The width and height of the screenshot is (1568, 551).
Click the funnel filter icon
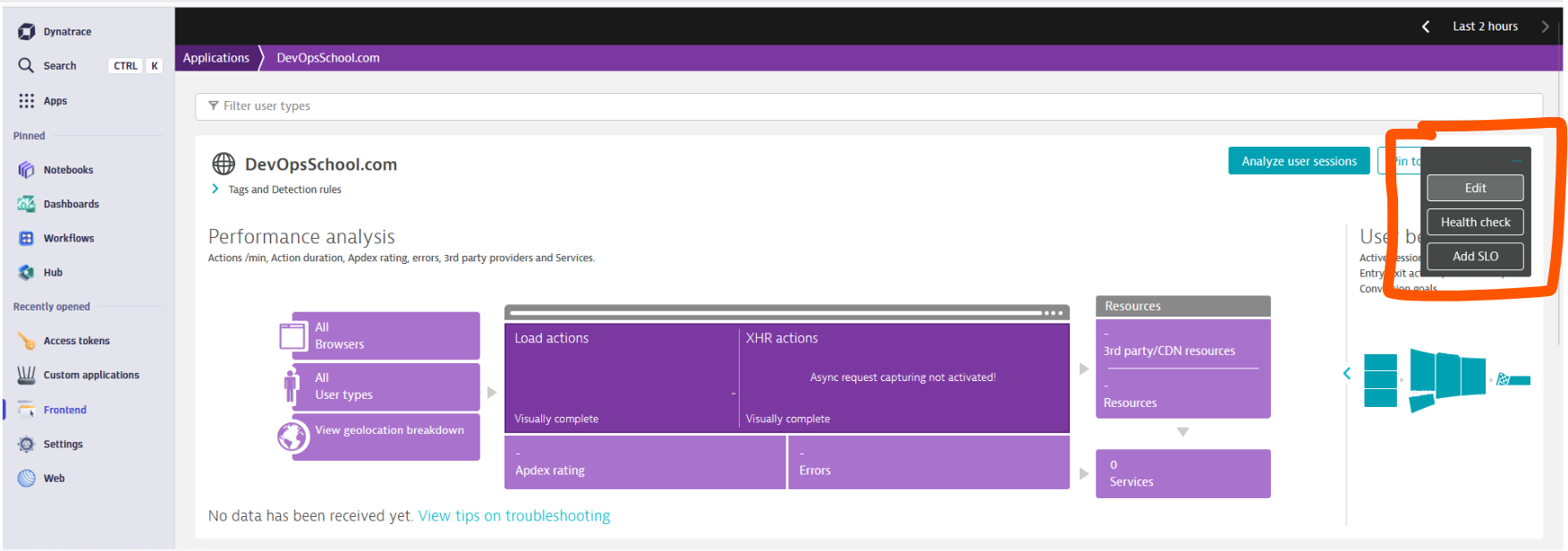pyautogui.click(x=213, y=106)
